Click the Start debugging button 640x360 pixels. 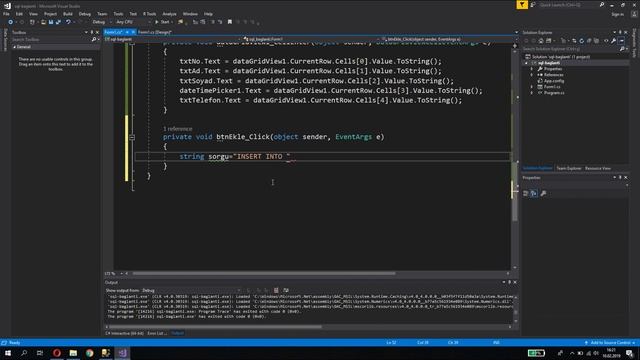click(x=162, y=22)
